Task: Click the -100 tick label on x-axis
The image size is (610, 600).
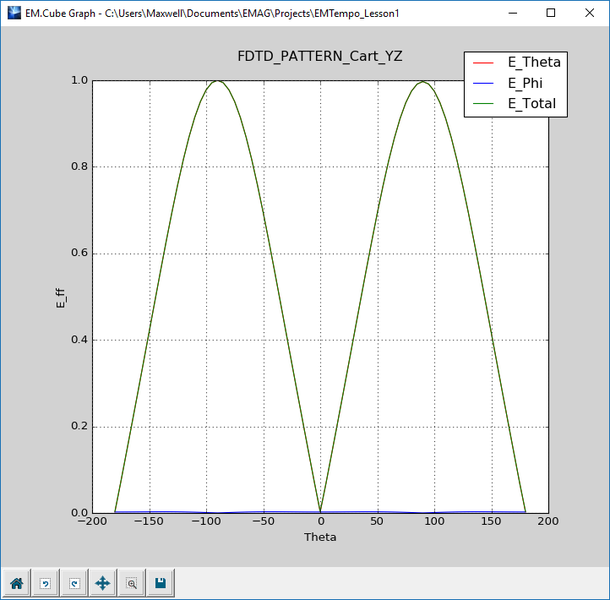Action: tap(206, 522)
